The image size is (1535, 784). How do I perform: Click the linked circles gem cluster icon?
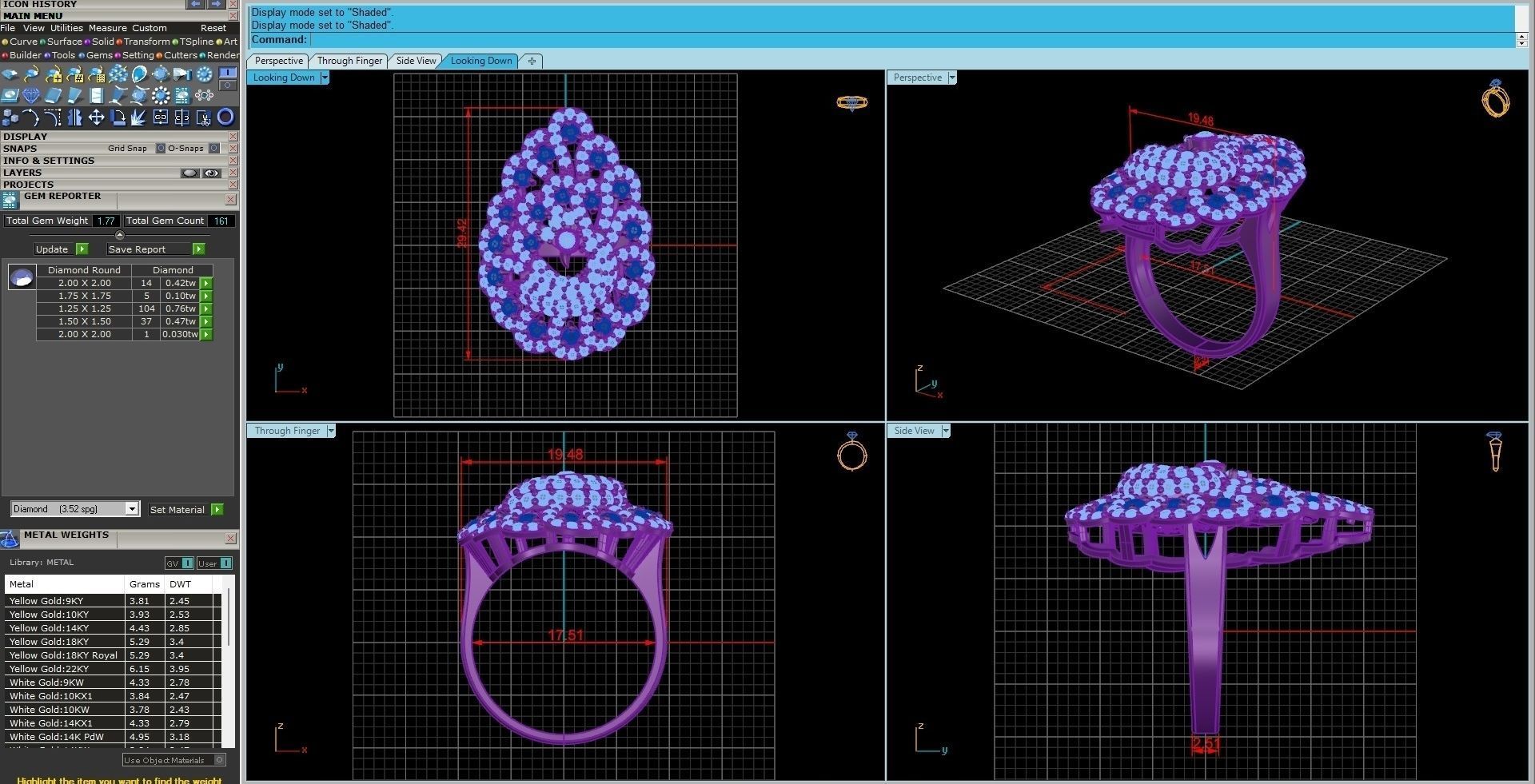(204, 95)
